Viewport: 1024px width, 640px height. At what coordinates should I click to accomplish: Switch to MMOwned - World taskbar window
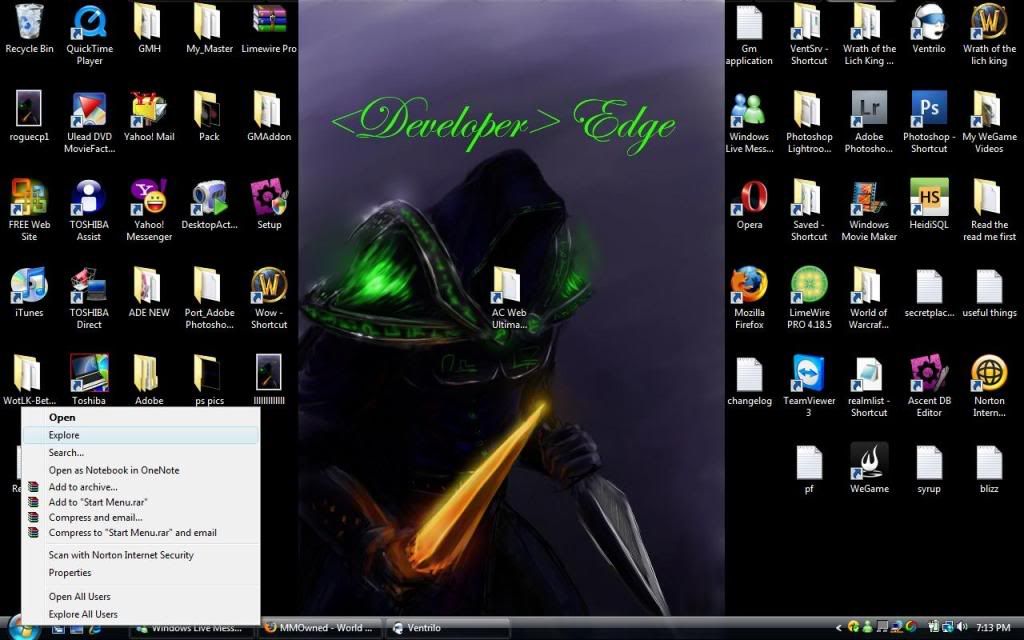point(321,628)
